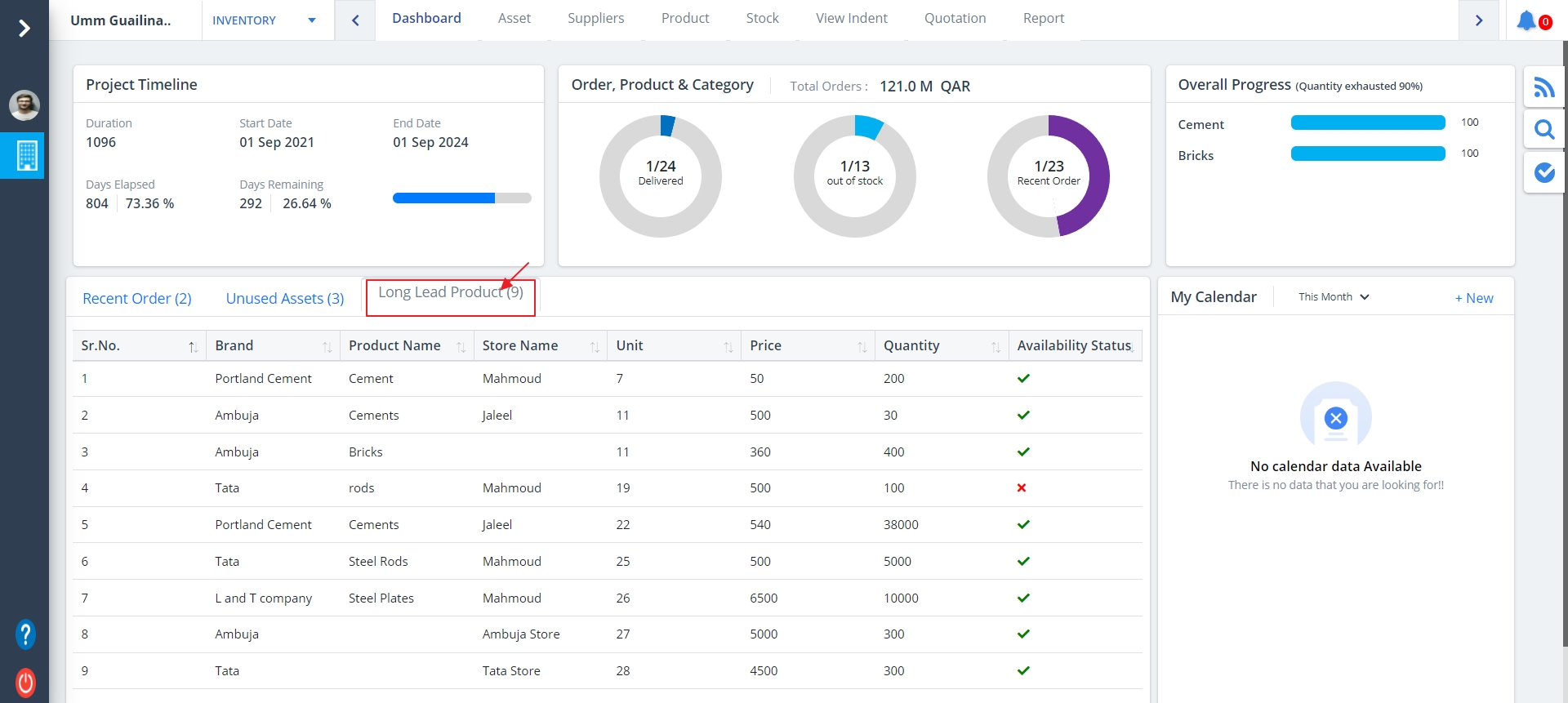Click the RSS feed icon
The width and height of the screenshot is (1568, 703).
1543,87
